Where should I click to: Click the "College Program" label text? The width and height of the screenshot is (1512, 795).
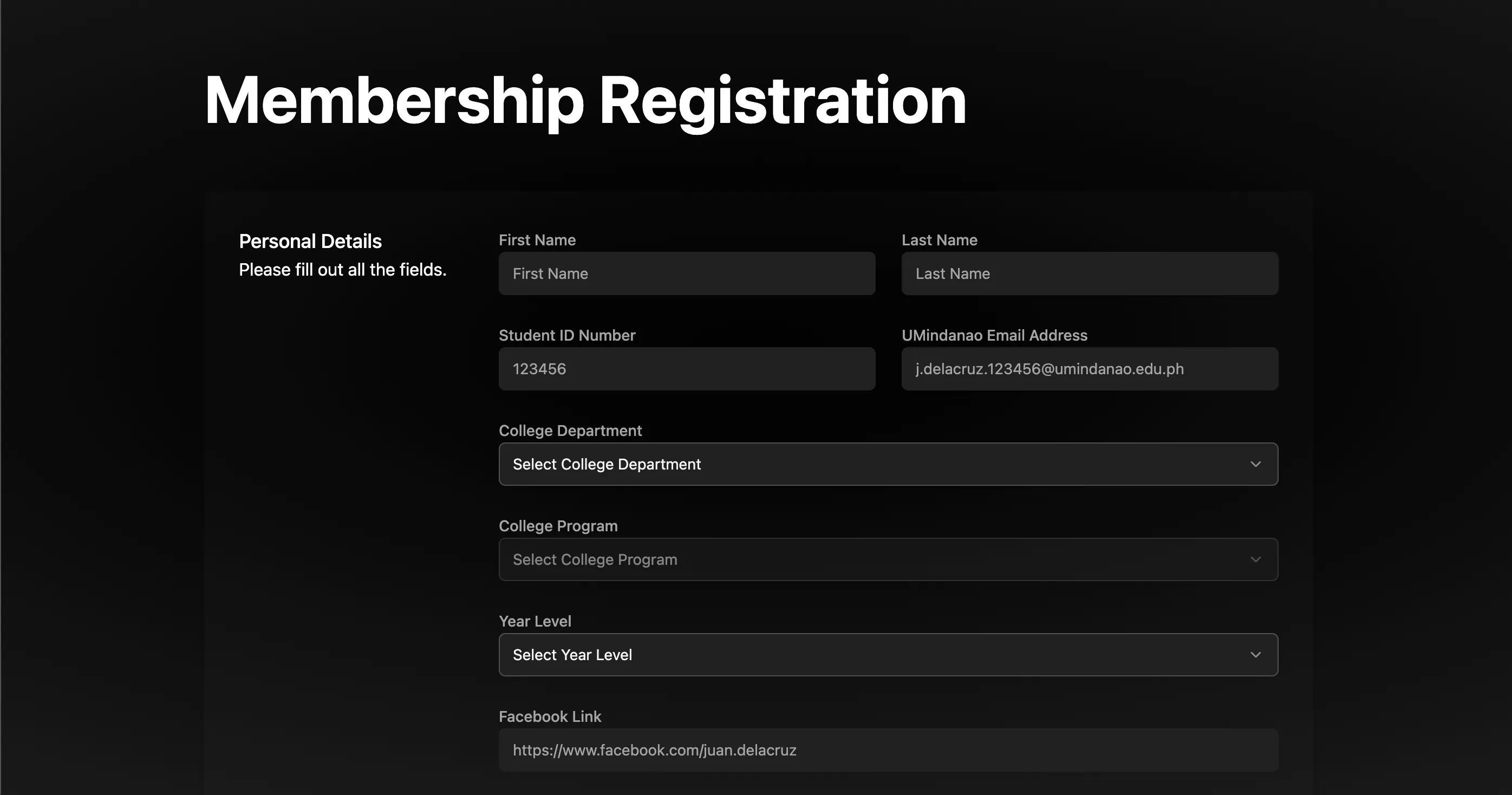click(558, 526)
